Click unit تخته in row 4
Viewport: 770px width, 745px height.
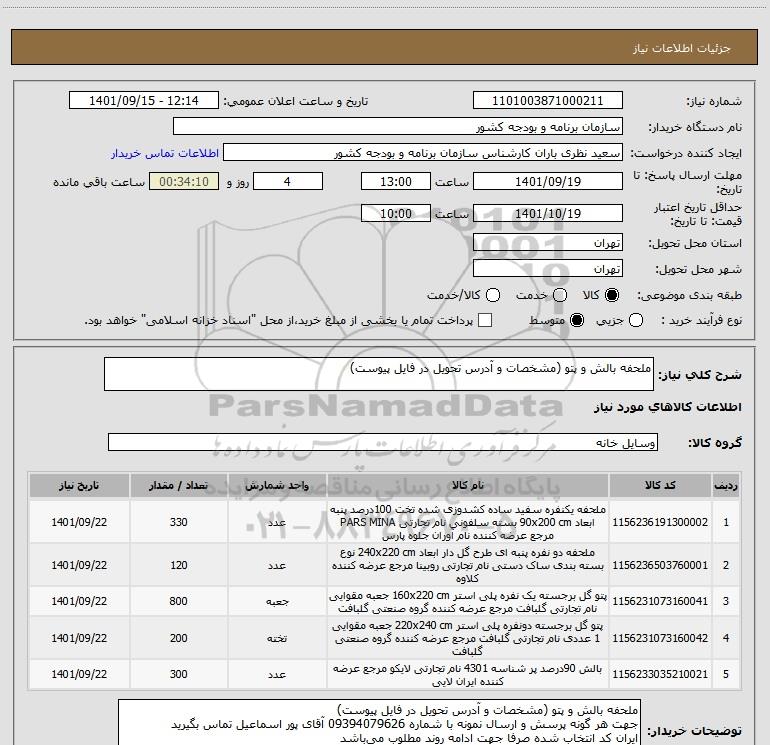(277, 638)
